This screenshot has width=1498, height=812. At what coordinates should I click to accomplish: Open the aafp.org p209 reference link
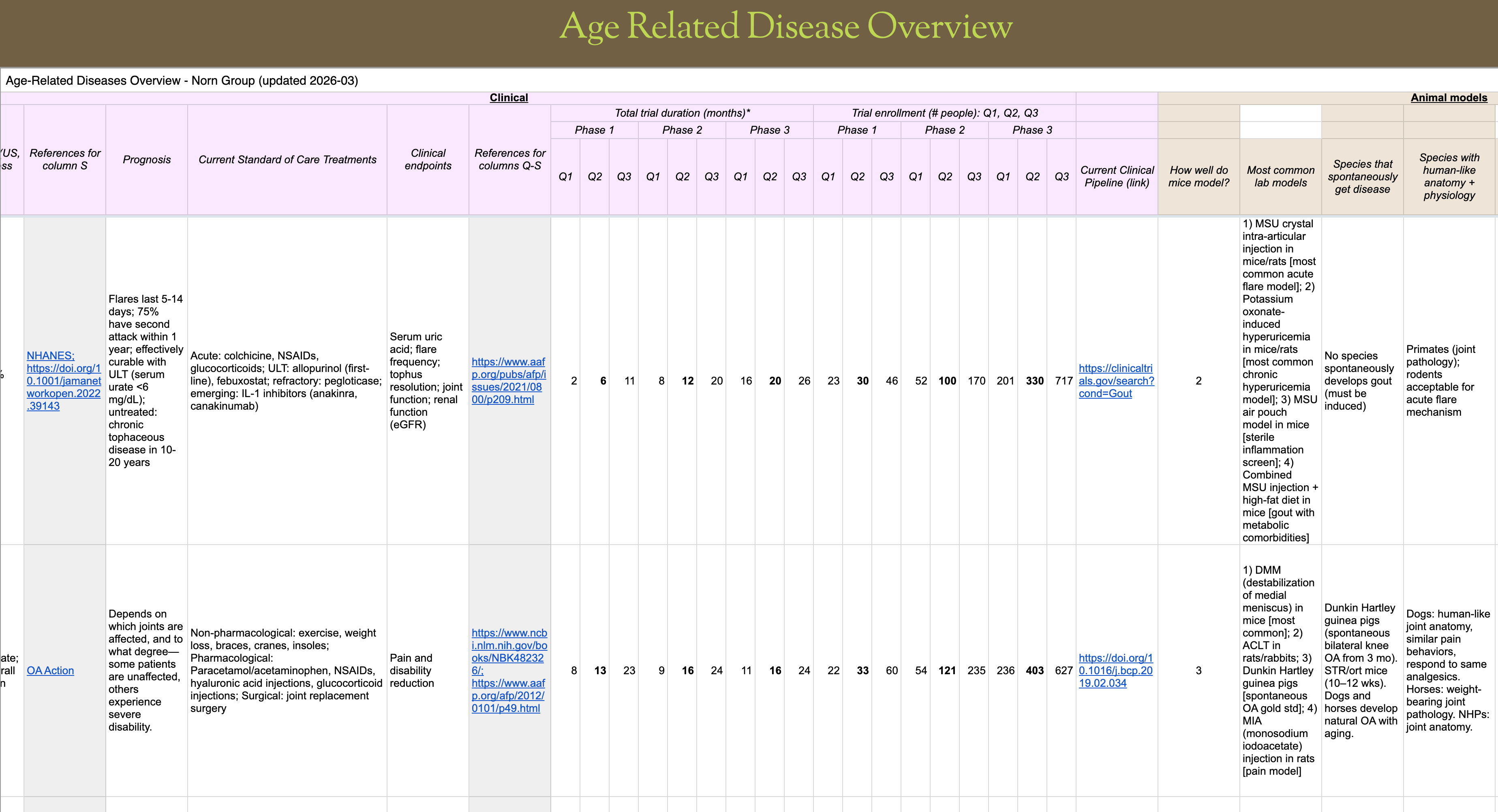(508, 381)
